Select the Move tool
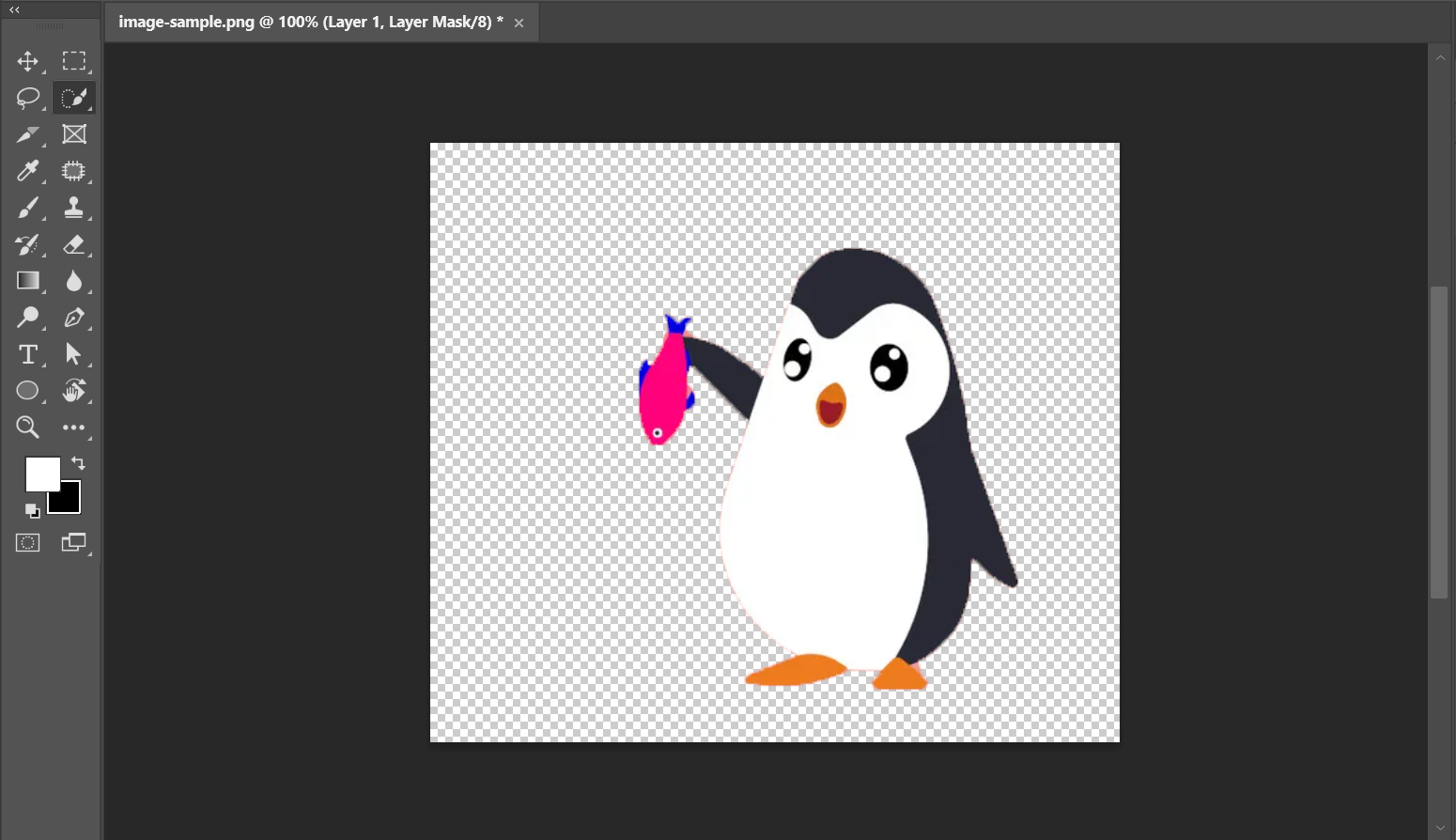Viewport: 1456px width, 840px height. coord(27,62)
